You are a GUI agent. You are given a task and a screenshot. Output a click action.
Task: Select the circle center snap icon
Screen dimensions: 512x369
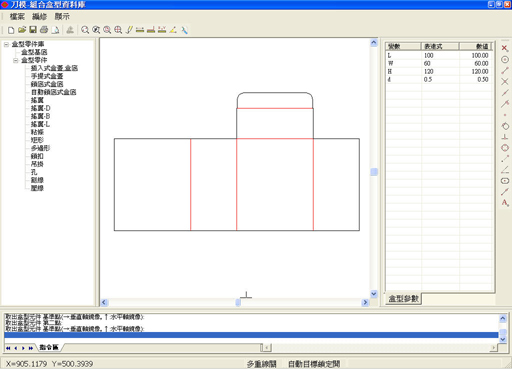[505, 60]
